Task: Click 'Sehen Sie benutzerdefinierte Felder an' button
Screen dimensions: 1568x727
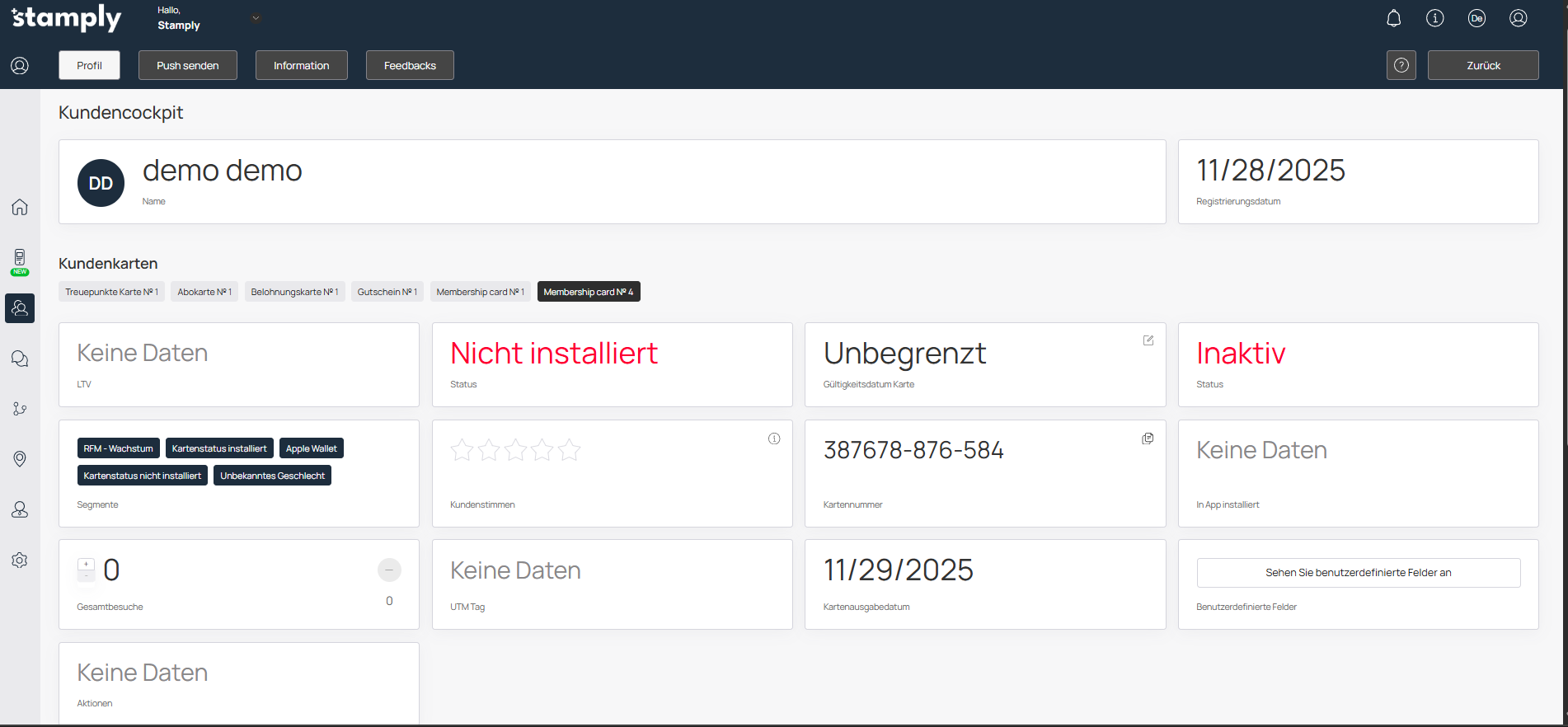Action: 1358,573
